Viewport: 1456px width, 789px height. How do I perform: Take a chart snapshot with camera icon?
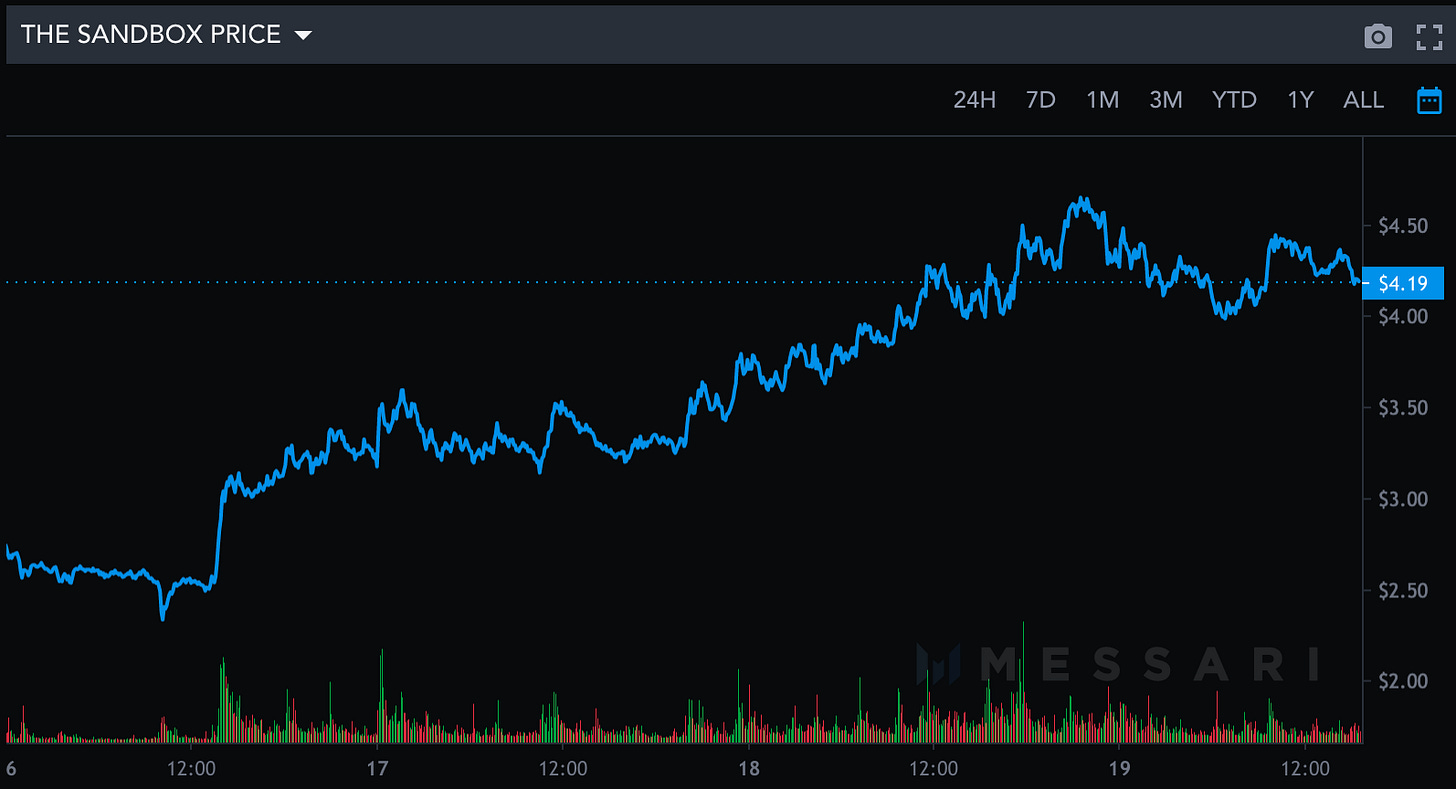[1378, 37]
